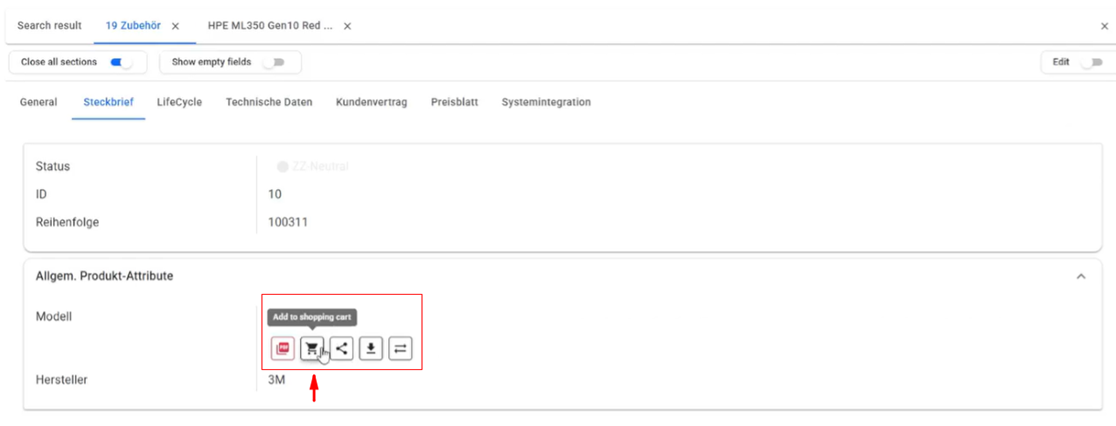The height and width of the screenshot is (426, 1116).
Task: Go to the Preisblatt tab
Action: 454,102
